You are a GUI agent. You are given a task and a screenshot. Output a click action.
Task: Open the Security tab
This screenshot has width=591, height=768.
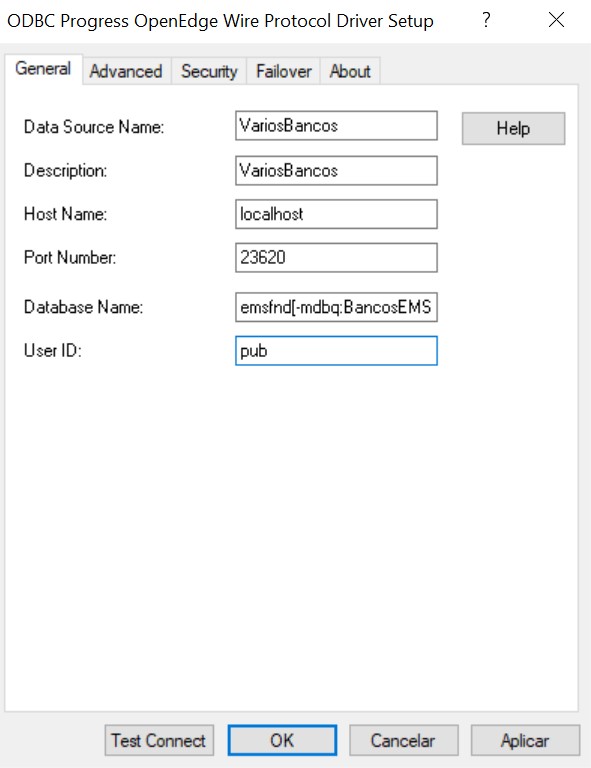(x=209, y=72)
